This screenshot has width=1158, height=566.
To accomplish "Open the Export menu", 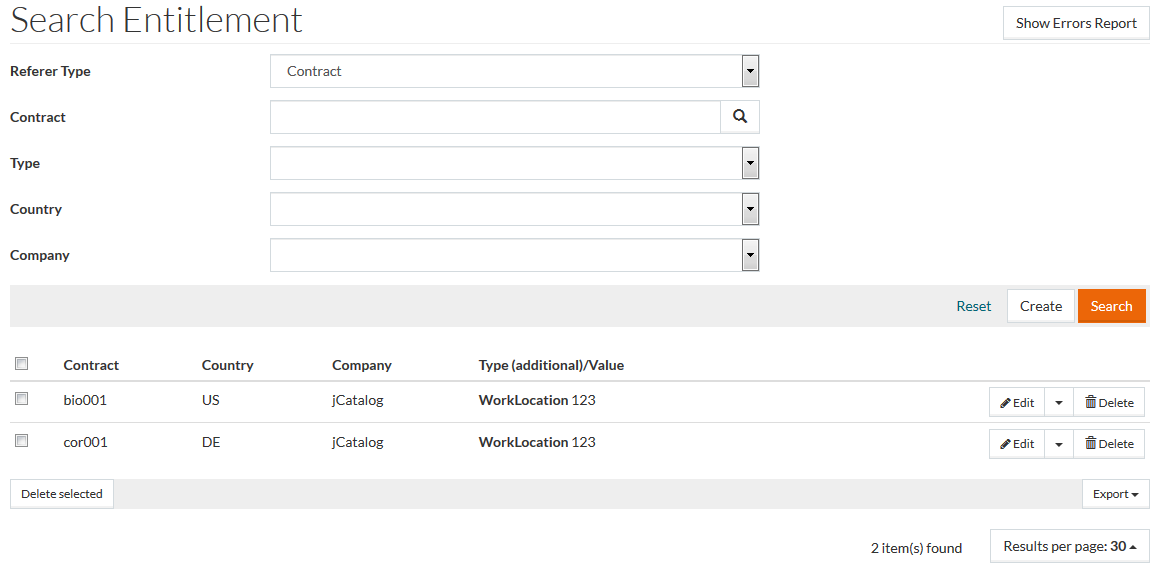I will coord(1115,494).
